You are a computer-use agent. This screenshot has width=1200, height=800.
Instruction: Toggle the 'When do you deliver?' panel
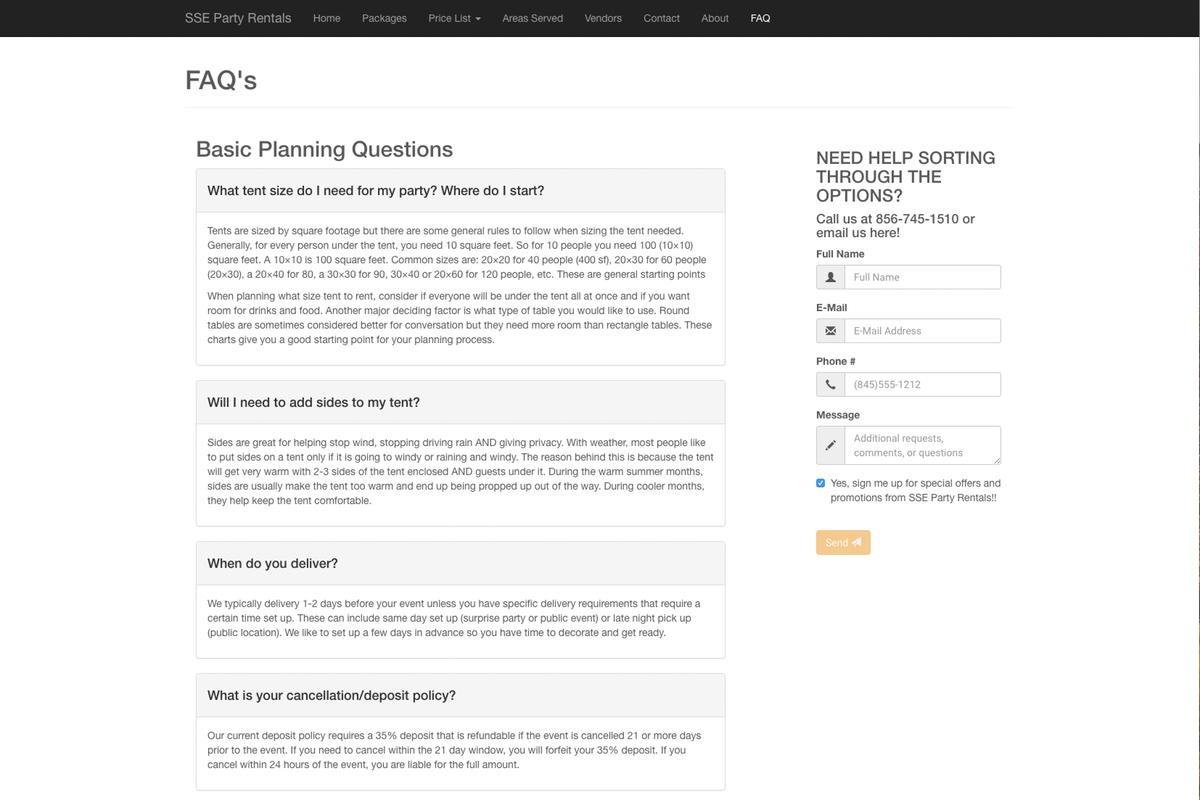[x=273, y=563]
